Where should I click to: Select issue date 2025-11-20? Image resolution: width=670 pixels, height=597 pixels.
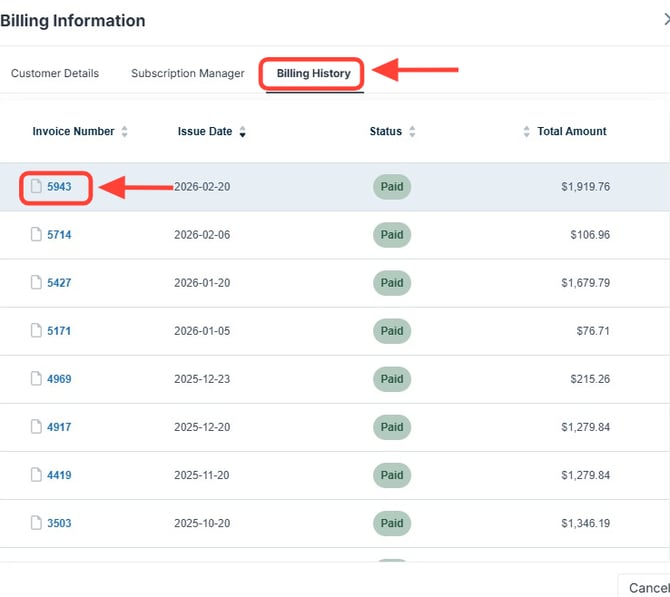(202, 475)
